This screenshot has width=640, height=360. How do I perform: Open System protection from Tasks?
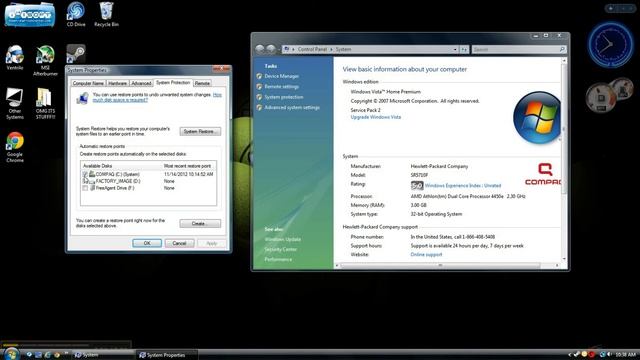point(284,97)
